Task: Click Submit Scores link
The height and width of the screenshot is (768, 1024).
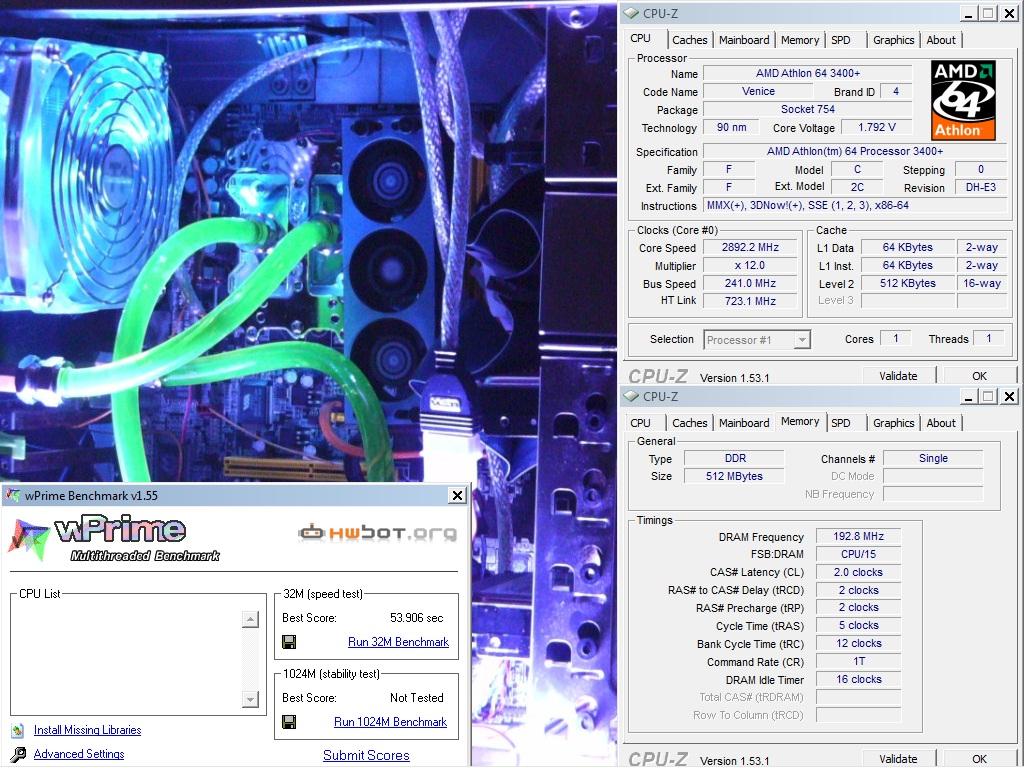Action: [366, 756]
